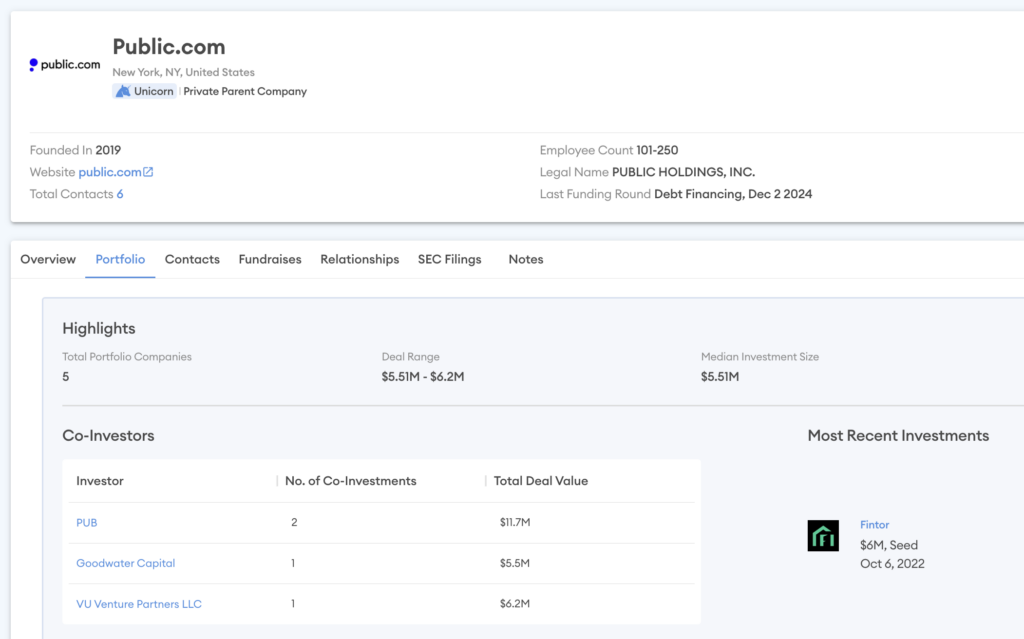The width and height of the screenshot is (1024, 639).
Task: Click the Fintor company logo thumbnail
Action: 823,536
